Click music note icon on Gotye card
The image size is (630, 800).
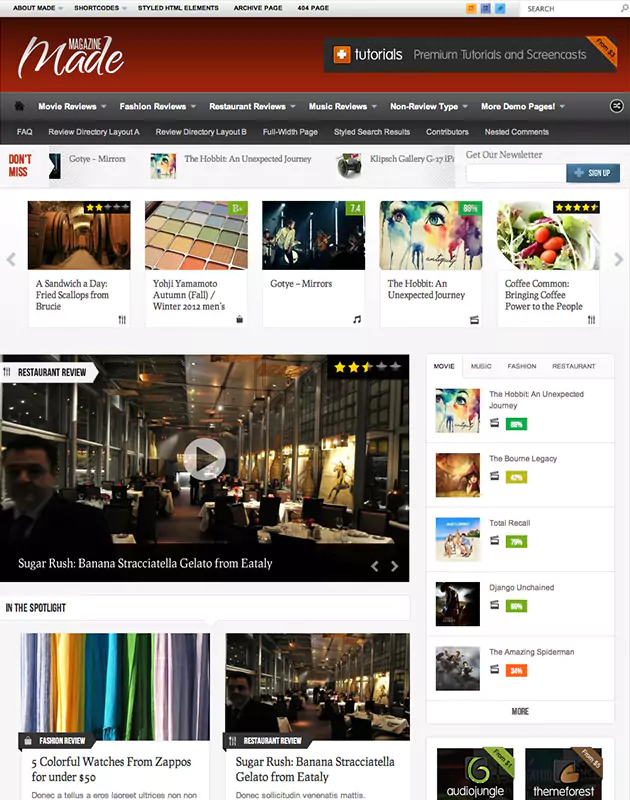click(357, 319)
